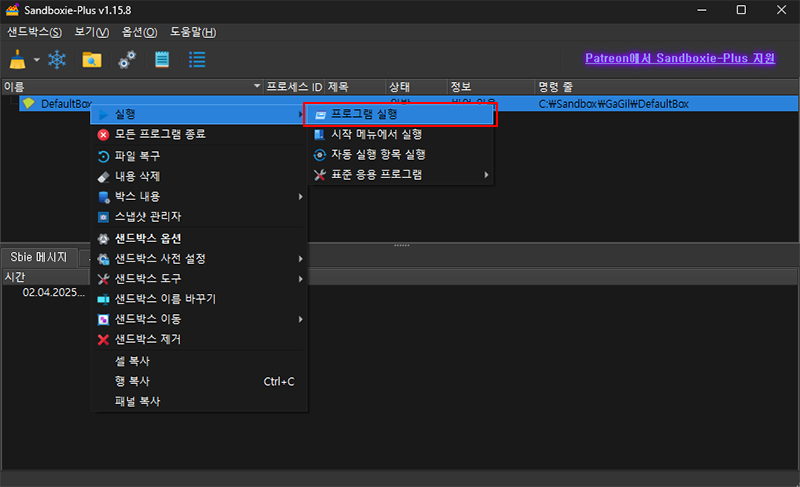Viewport: 800px width, 487px height.
Task: Choose 파일 복구 menu entry
Action: pyautogui.click(x=199, y=156)
